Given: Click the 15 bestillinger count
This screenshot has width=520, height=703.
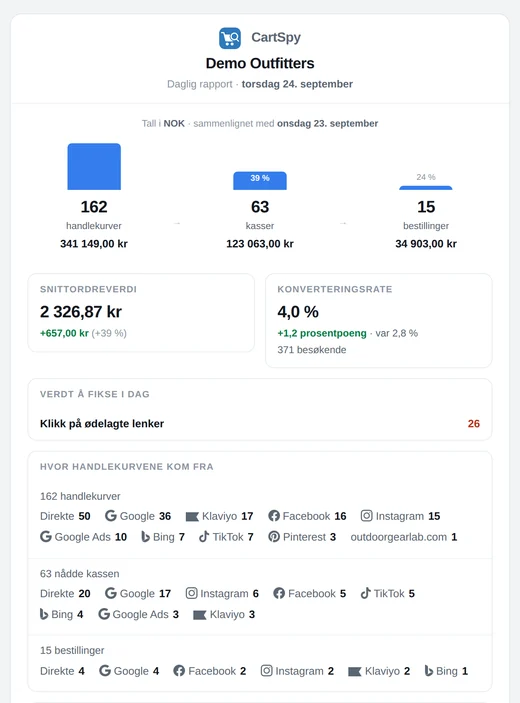Looking at the screenshot, I should coord(426,207).
